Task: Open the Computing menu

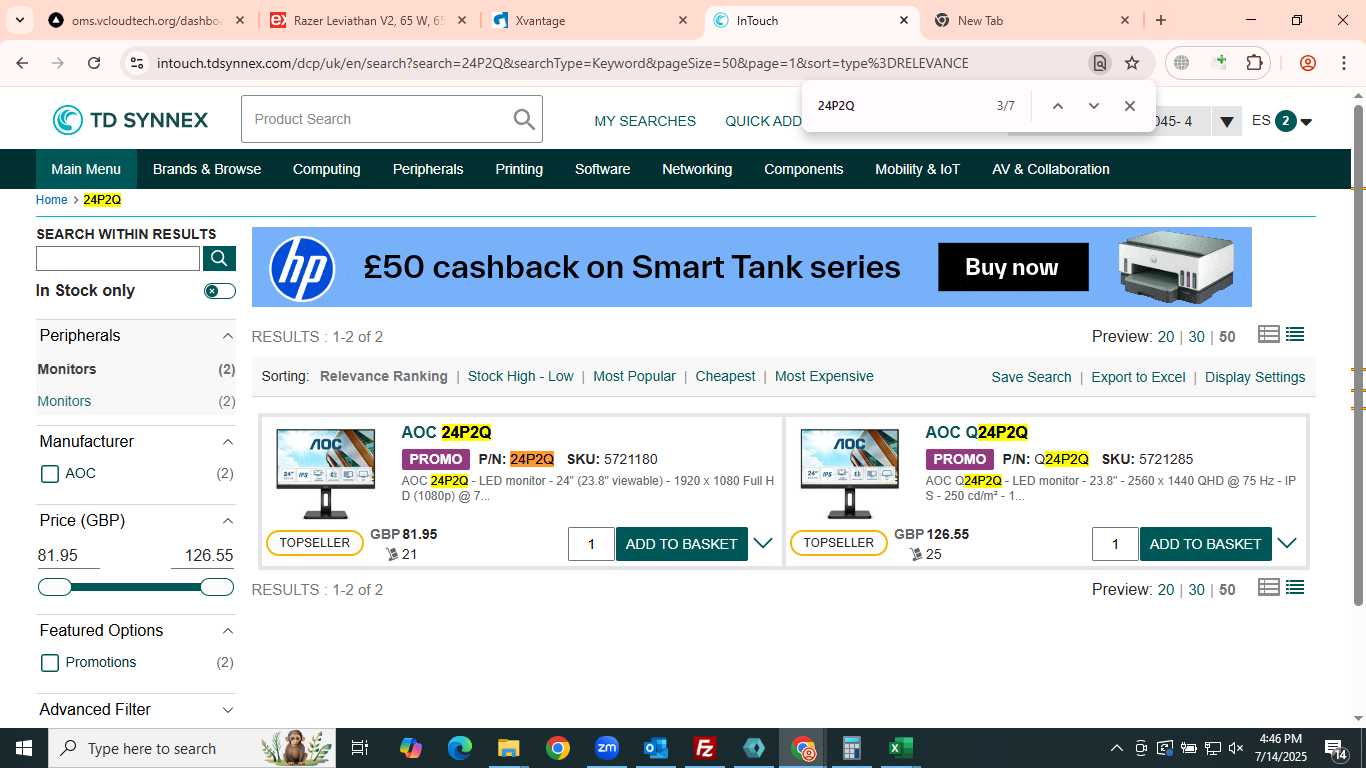Action: [x=326, y=169]
